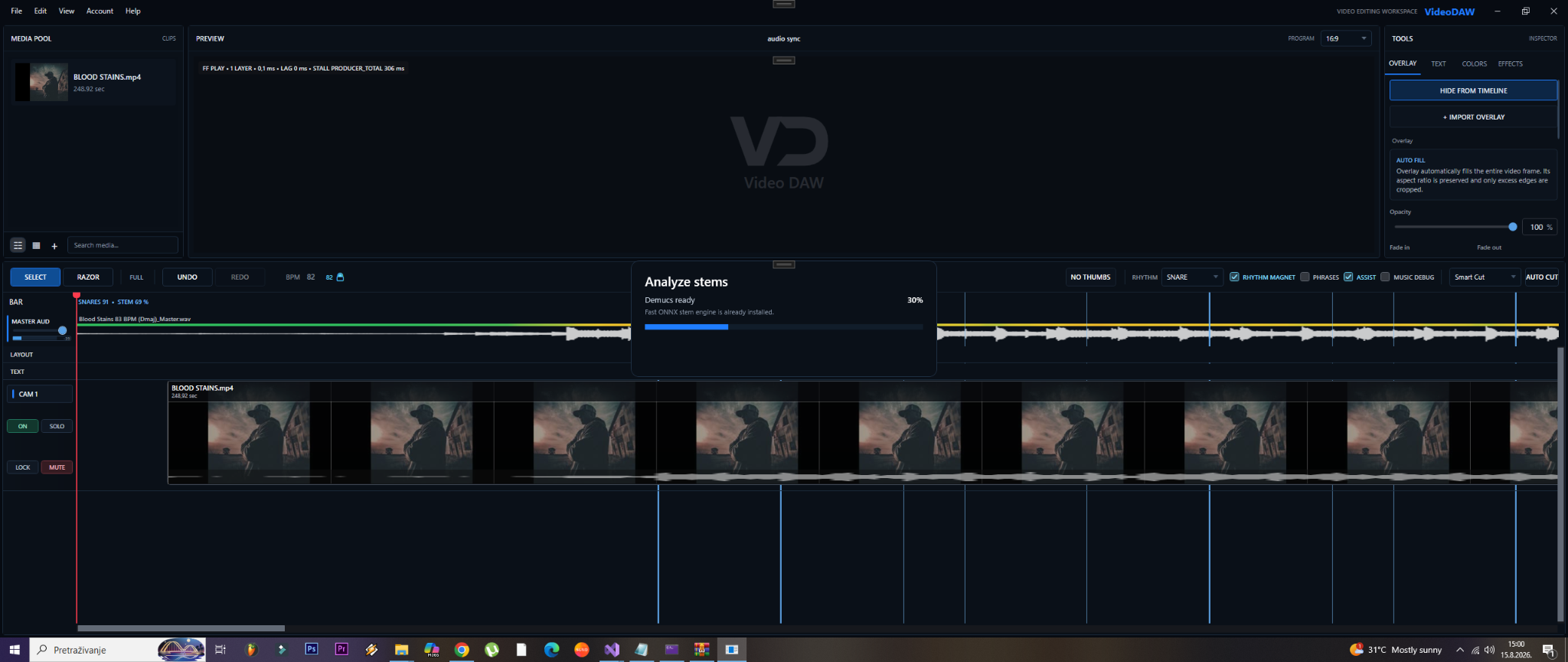Open the File menu
The height and width of the screenshot is (662, 1568).
point(16,11)
